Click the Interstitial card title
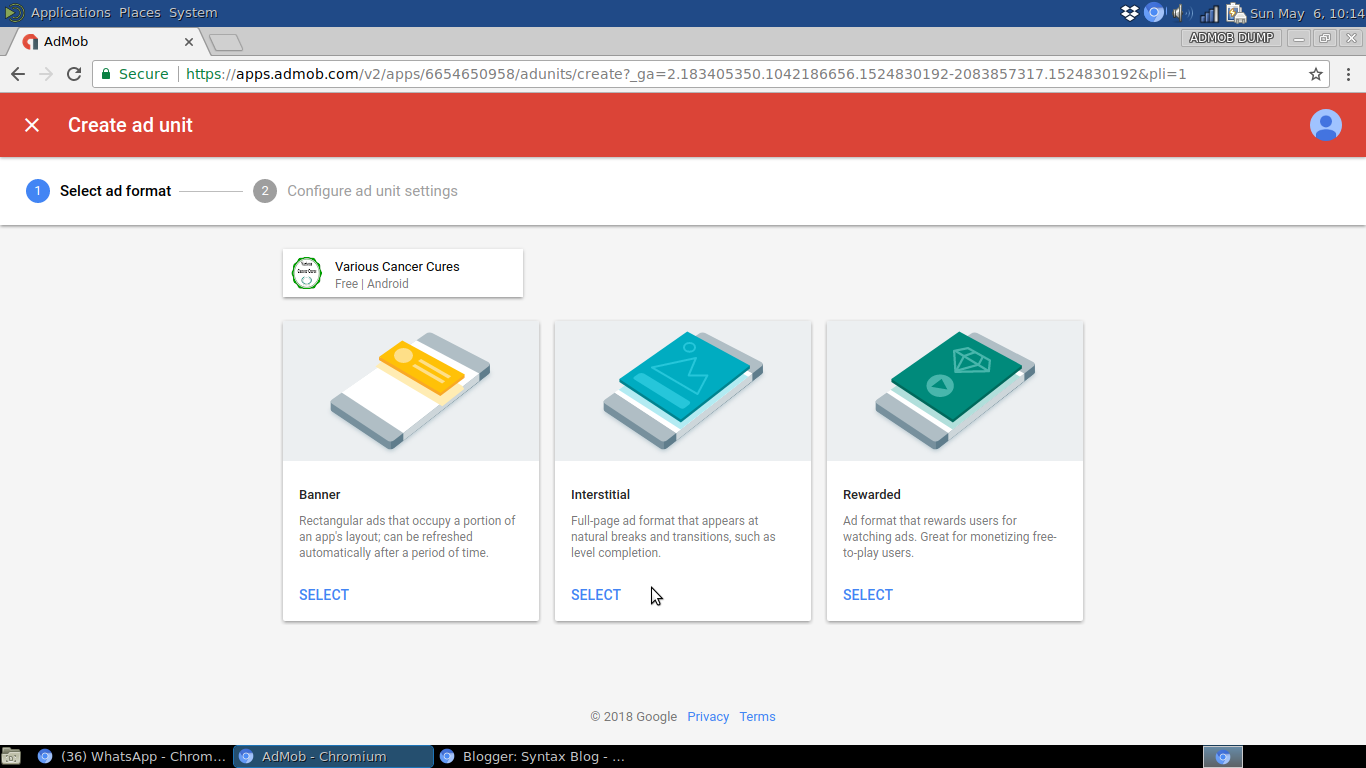 (600, 495)
